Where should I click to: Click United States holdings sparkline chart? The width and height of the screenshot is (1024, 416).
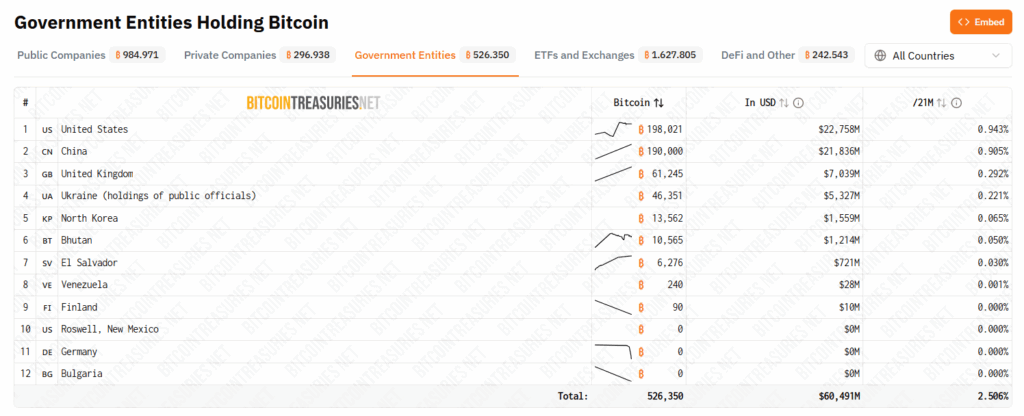tap(613, 129)
